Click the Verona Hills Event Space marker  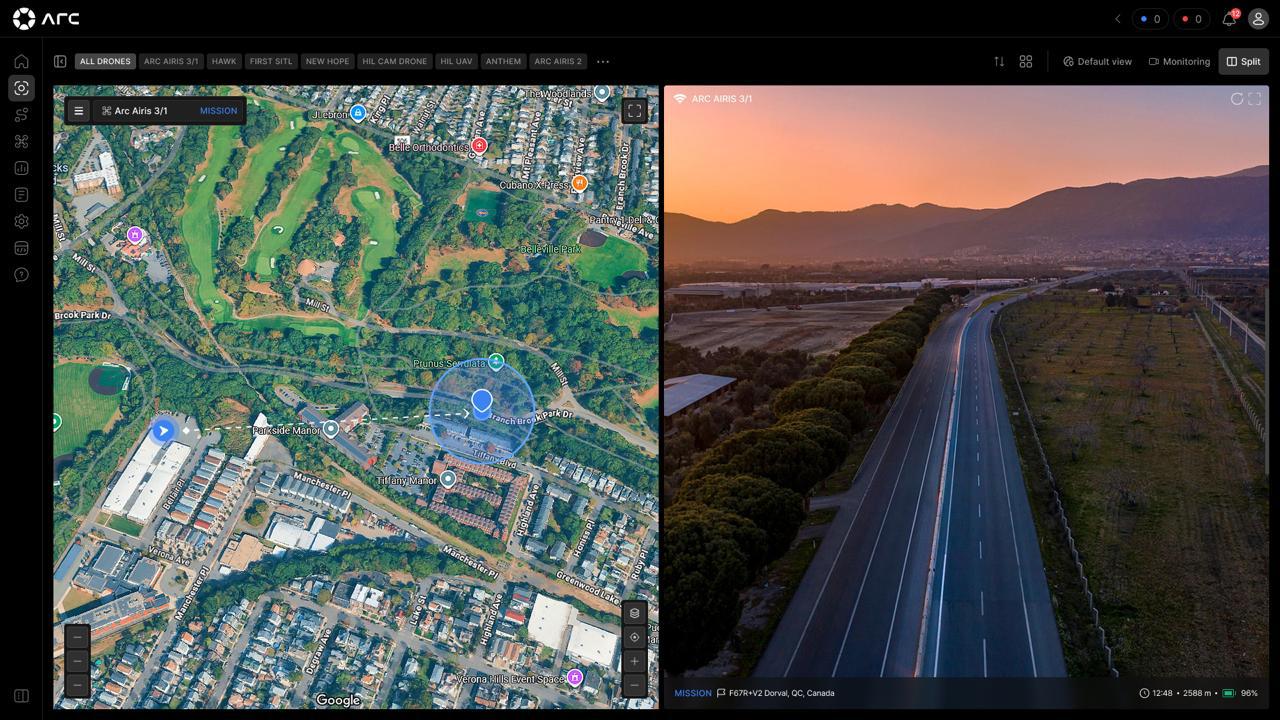[575, 677]
